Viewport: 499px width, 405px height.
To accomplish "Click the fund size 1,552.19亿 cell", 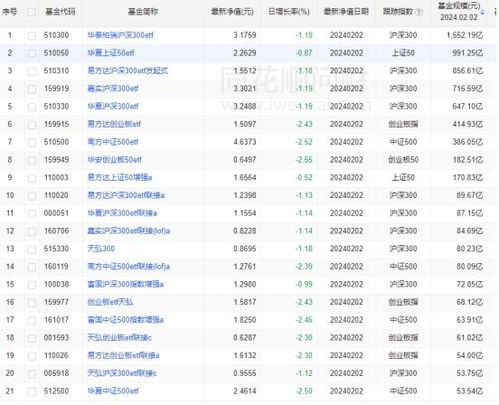I will coord(465,35).
